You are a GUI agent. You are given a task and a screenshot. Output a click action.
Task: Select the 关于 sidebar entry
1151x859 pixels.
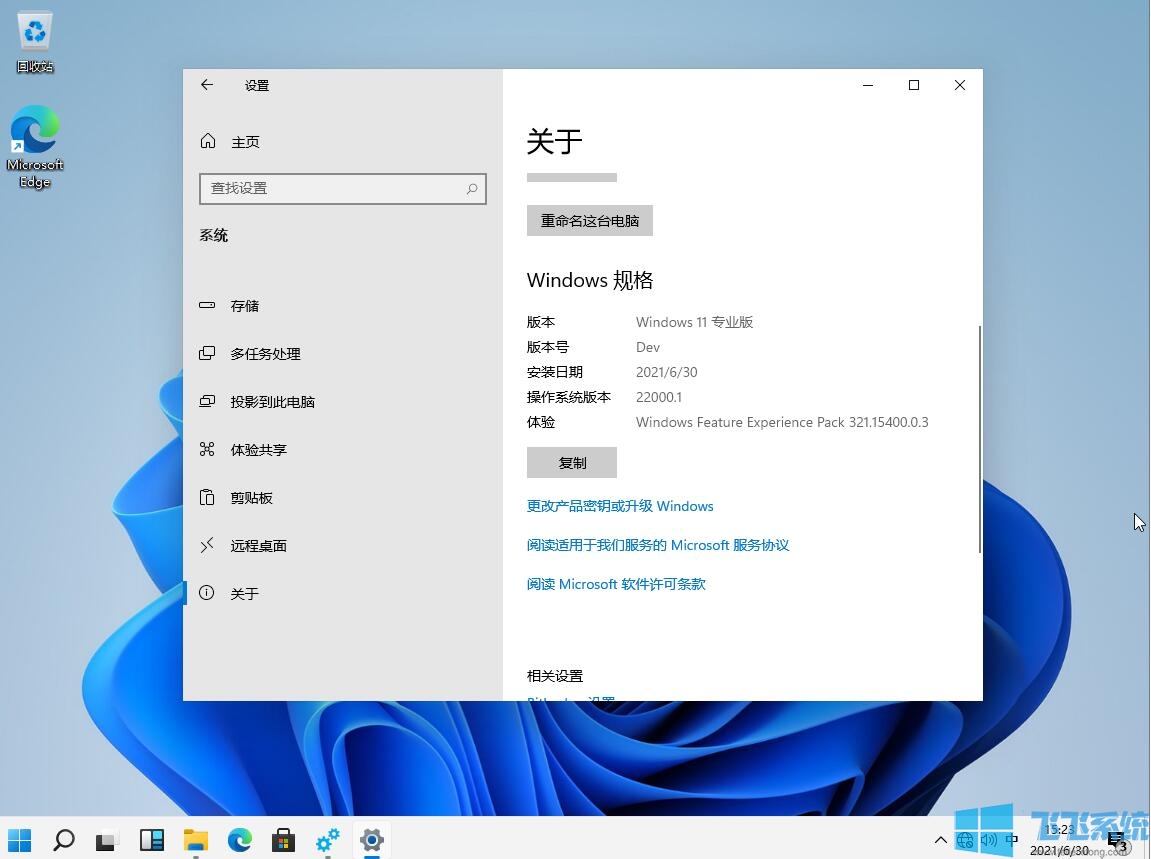point(244,593)
